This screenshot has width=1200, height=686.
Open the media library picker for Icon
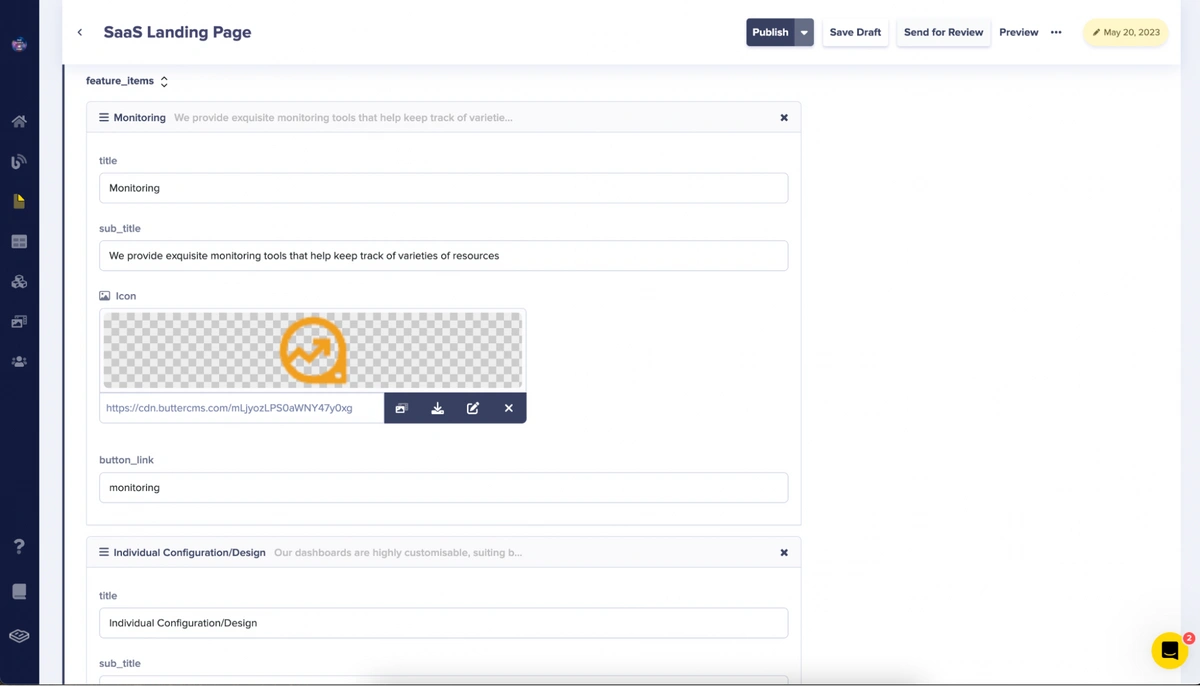pos(401,408)
